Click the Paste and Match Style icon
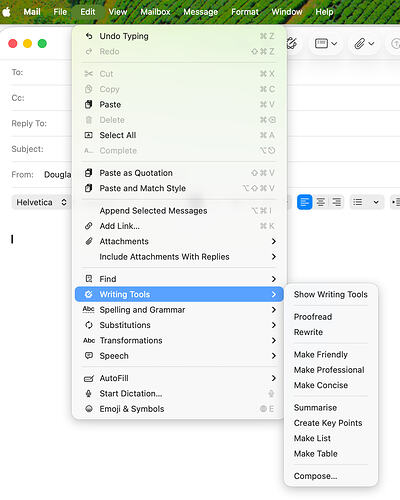400x500 pixels. pos(89,188)
